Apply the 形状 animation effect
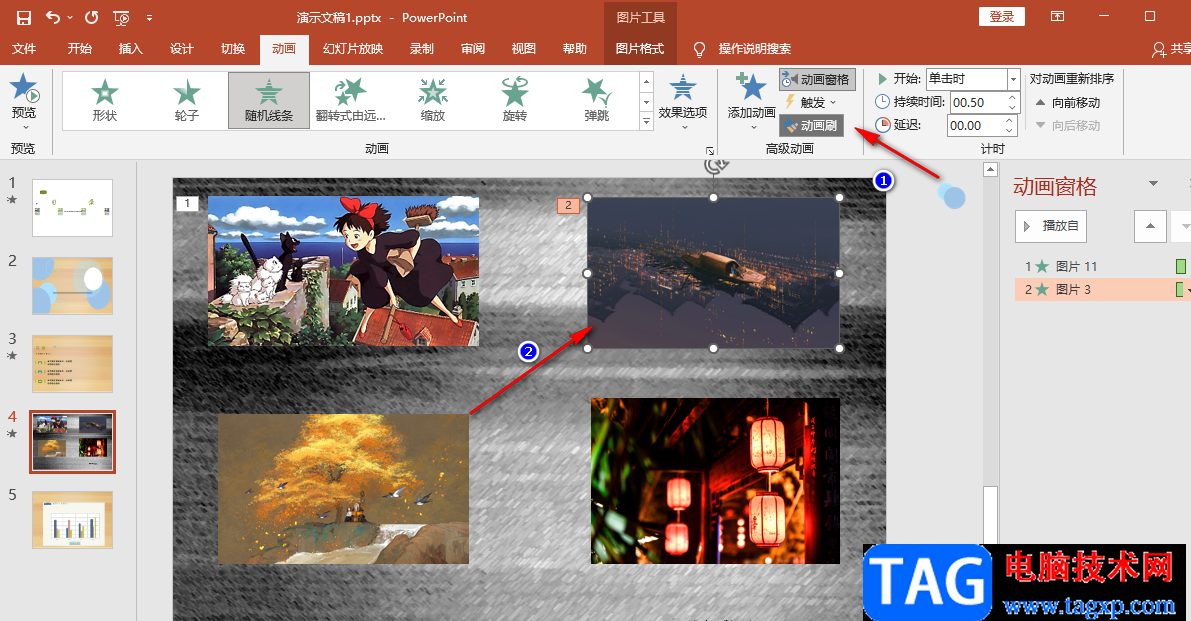Viewport: 1191px width, 621px height. (x=105, y=100)
